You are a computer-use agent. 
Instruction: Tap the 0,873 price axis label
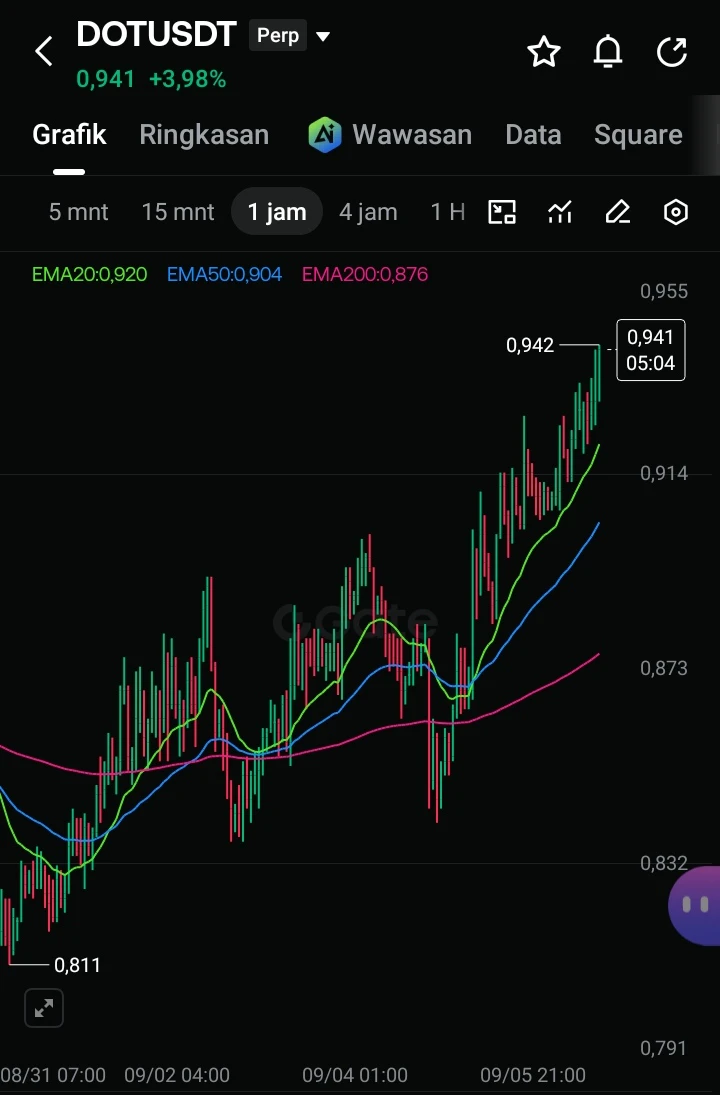click(663, 668)
